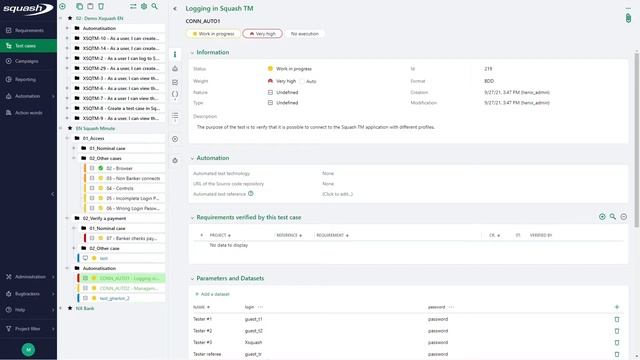Image resolution: width=640 pixels, height=360 pixels.
Task: Select the 'test_gherkin_2' test case
Action: click(x=115, y=298)
